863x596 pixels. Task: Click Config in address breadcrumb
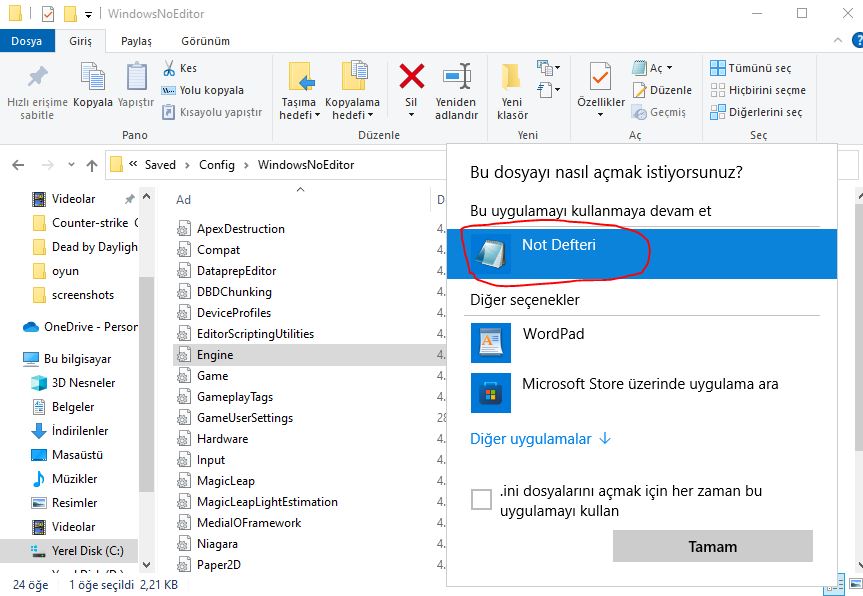pyautogui.click(x=217, y=165)
